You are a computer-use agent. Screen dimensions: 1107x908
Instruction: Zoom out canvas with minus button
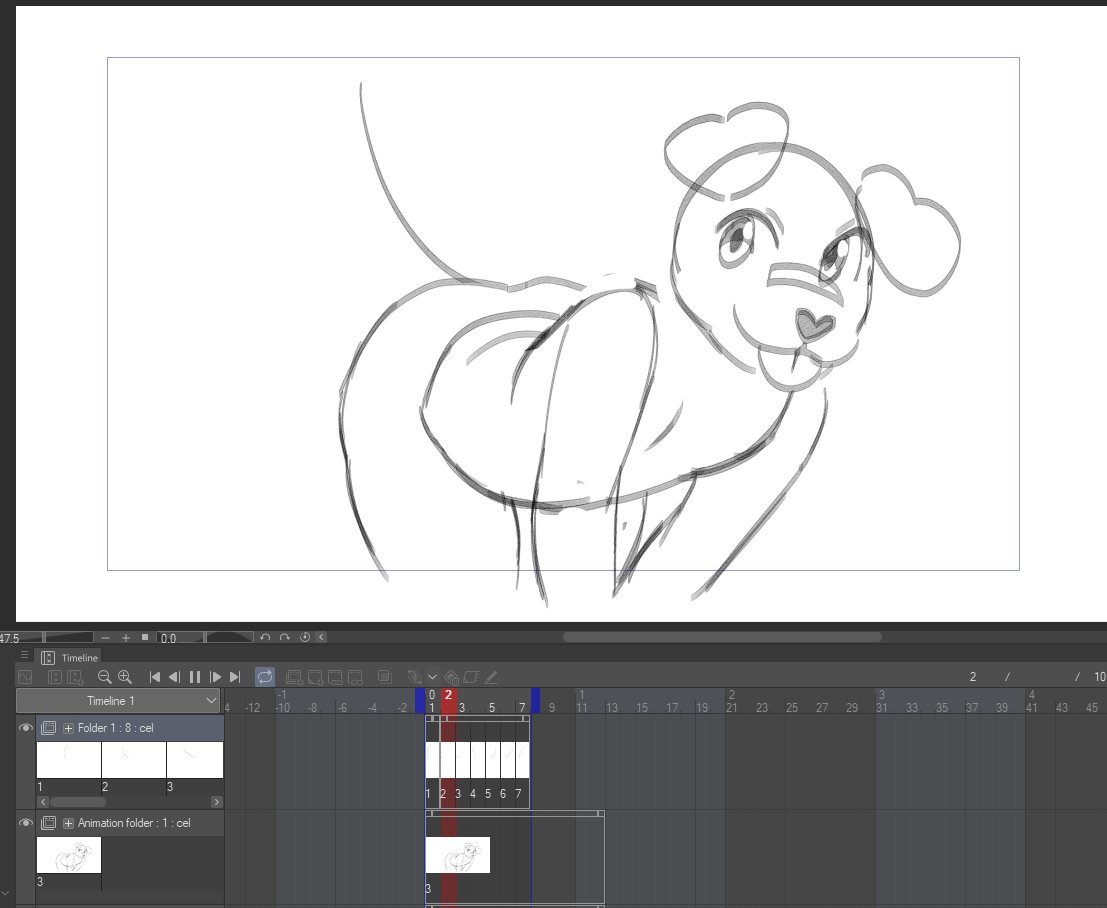pos(105,638)
